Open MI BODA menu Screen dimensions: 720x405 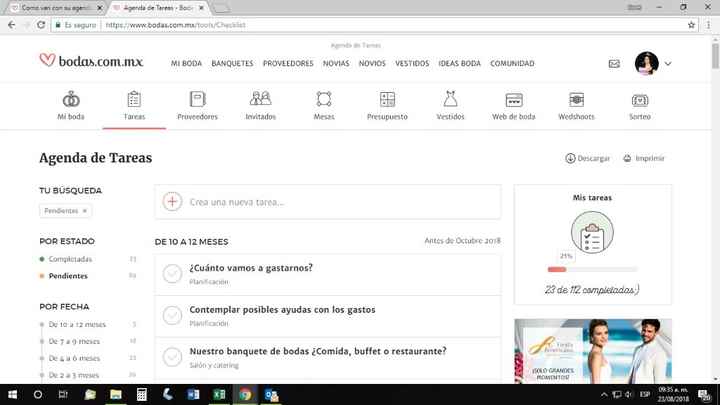pos(186,63)
